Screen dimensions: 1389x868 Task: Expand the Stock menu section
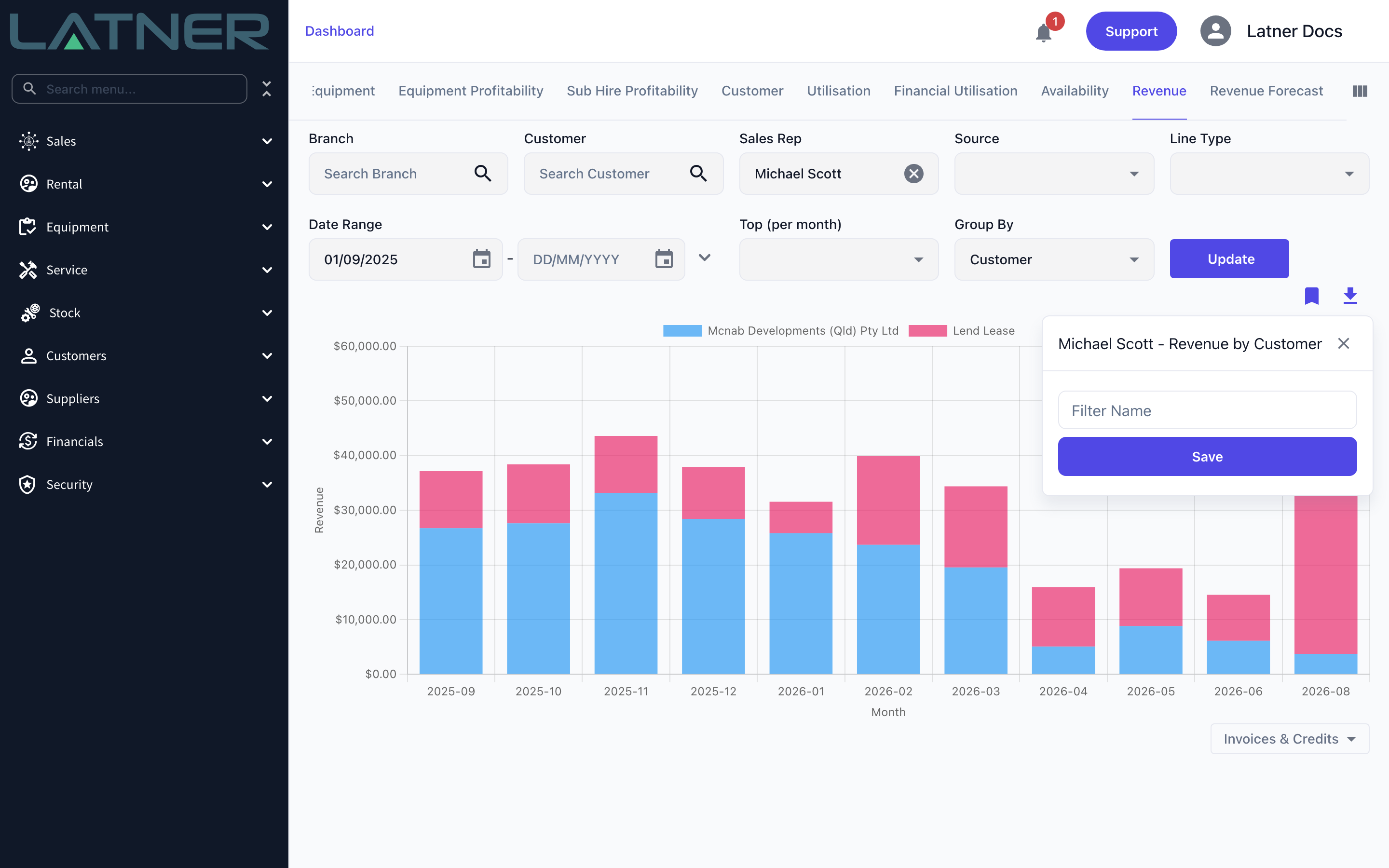[267, 313]
